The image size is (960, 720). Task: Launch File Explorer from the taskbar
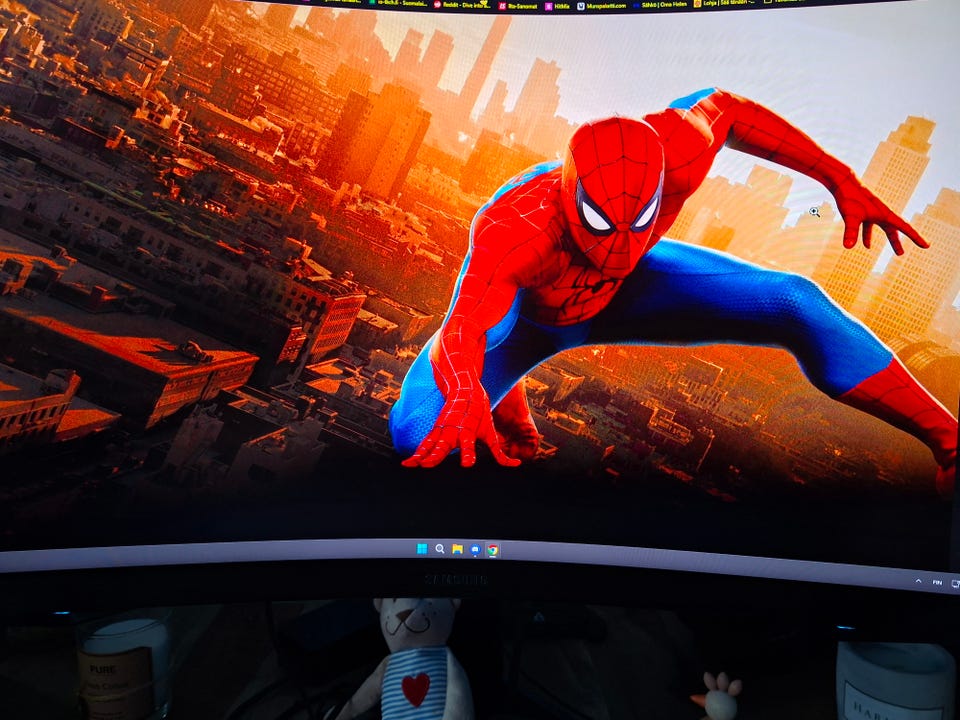click(457, 549)
